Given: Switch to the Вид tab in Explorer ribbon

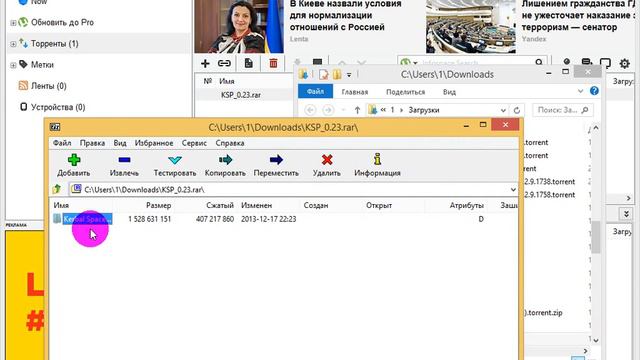Looking at the screenshot, I should pos(449,92).
